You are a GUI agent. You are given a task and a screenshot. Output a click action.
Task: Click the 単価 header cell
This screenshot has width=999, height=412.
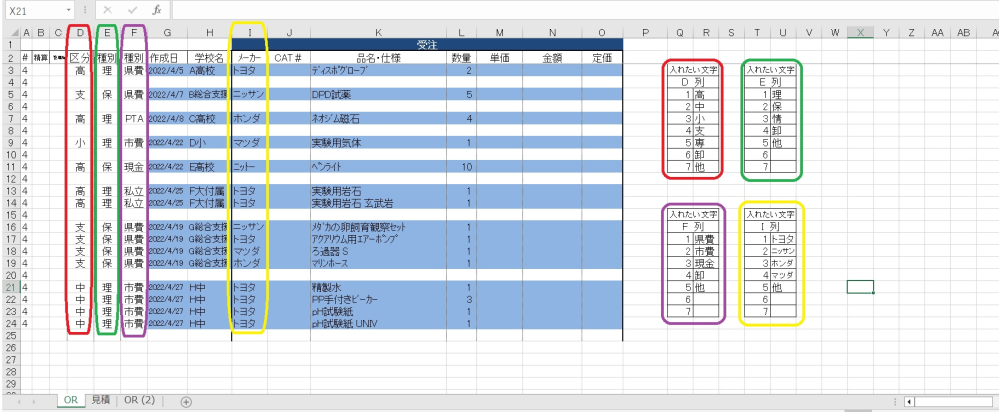tap(499, 57)
